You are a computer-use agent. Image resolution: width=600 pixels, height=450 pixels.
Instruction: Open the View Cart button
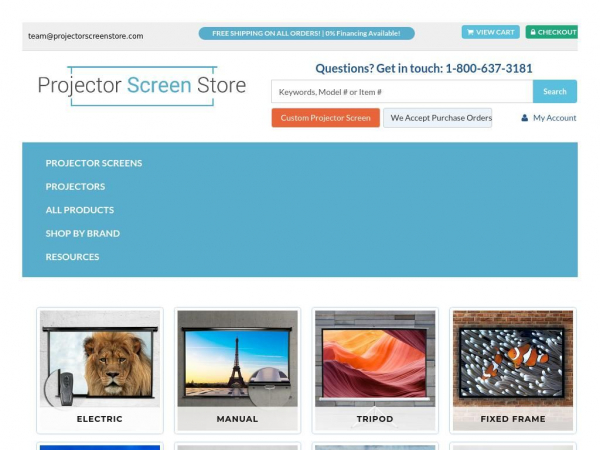tap(491, 32)
